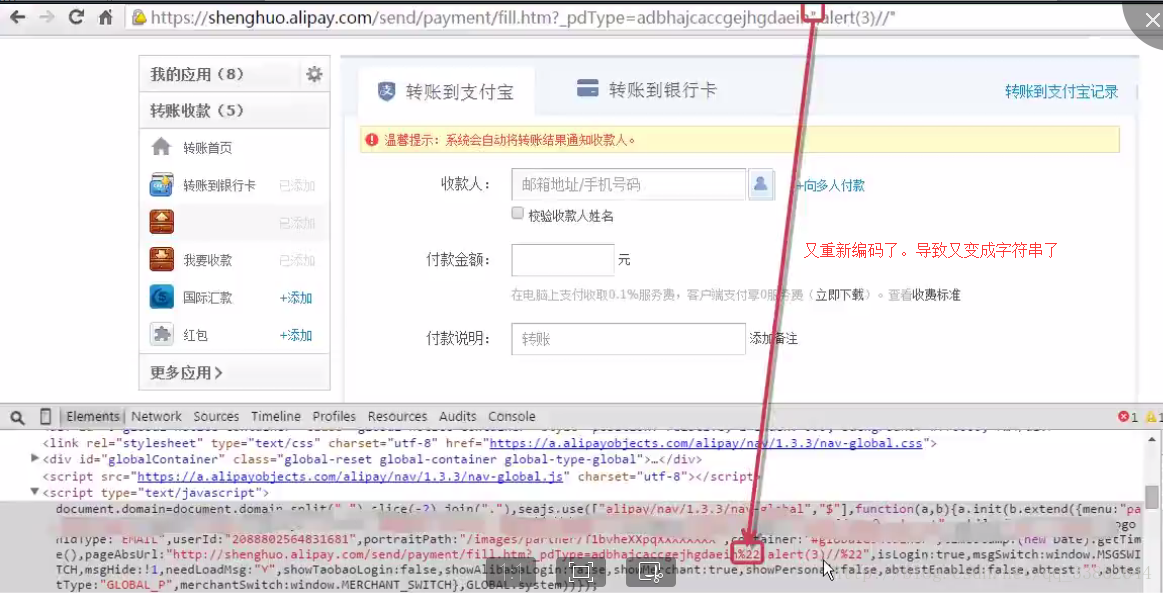Open the DevTools Timeline tab

(x=275, y=417)
